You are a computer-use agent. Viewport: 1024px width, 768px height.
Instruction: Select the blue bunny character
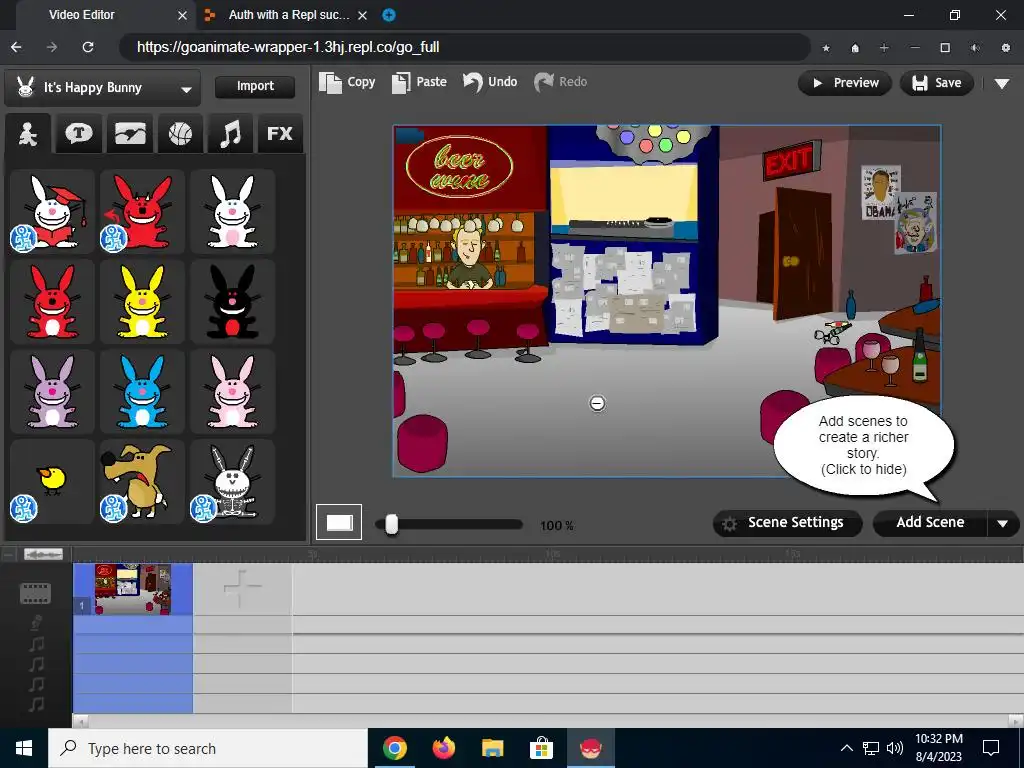[x=142, y=392]
